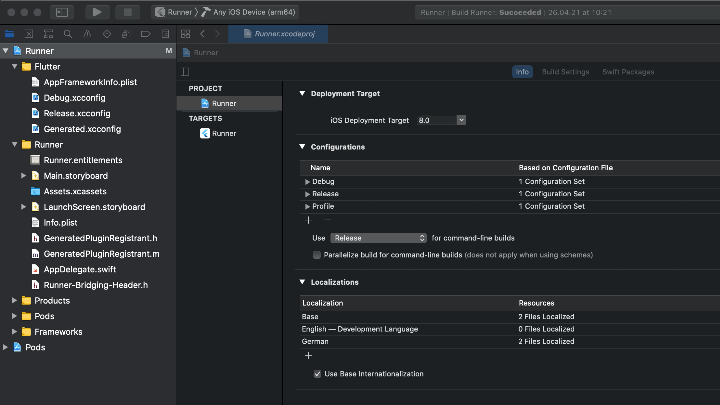Image resolution: width=720 pixels, height=405 pixels.
Task: Switch to the Swift Packages tab
Action: click(x=627, y=72)
